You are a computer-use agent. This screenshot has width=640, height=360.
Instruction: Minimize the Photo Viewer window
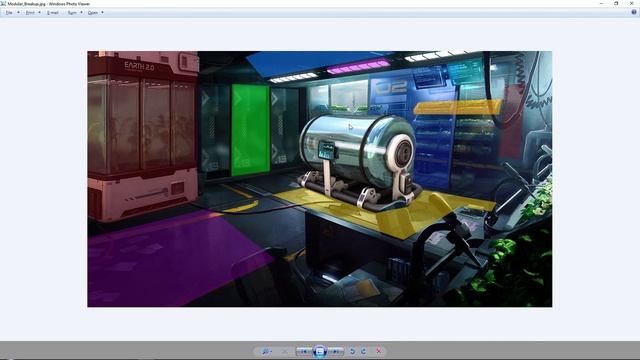point(601,3)
